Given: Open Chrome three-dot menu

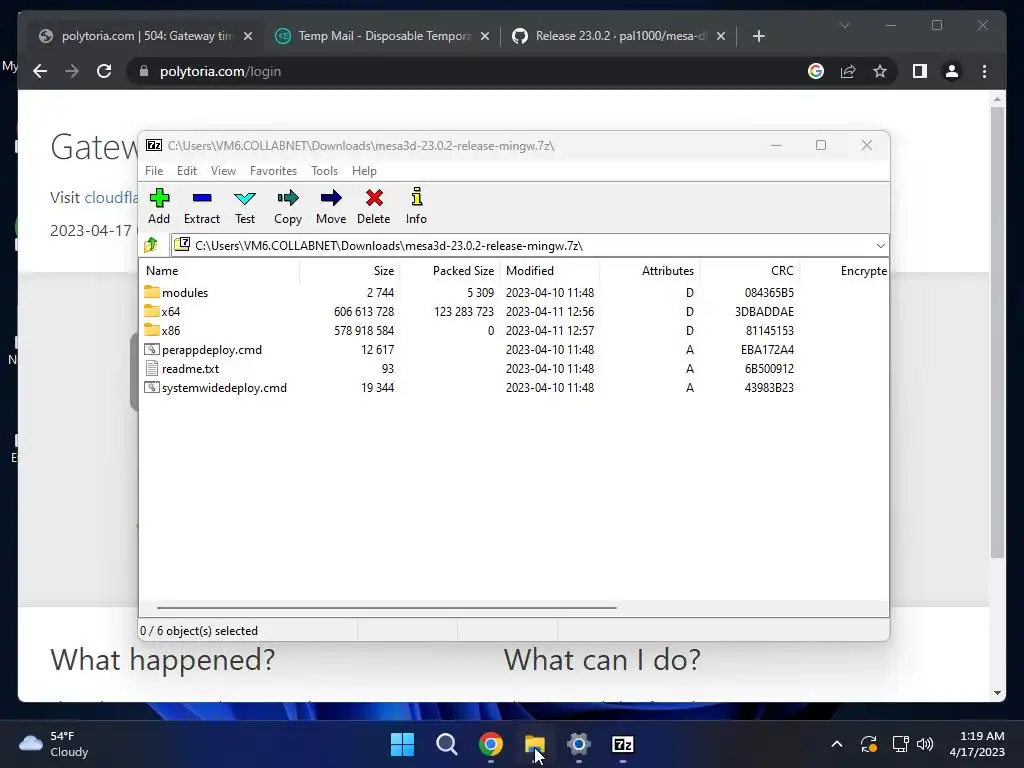Looking at the screenshot, I should (x=984, y=71).
